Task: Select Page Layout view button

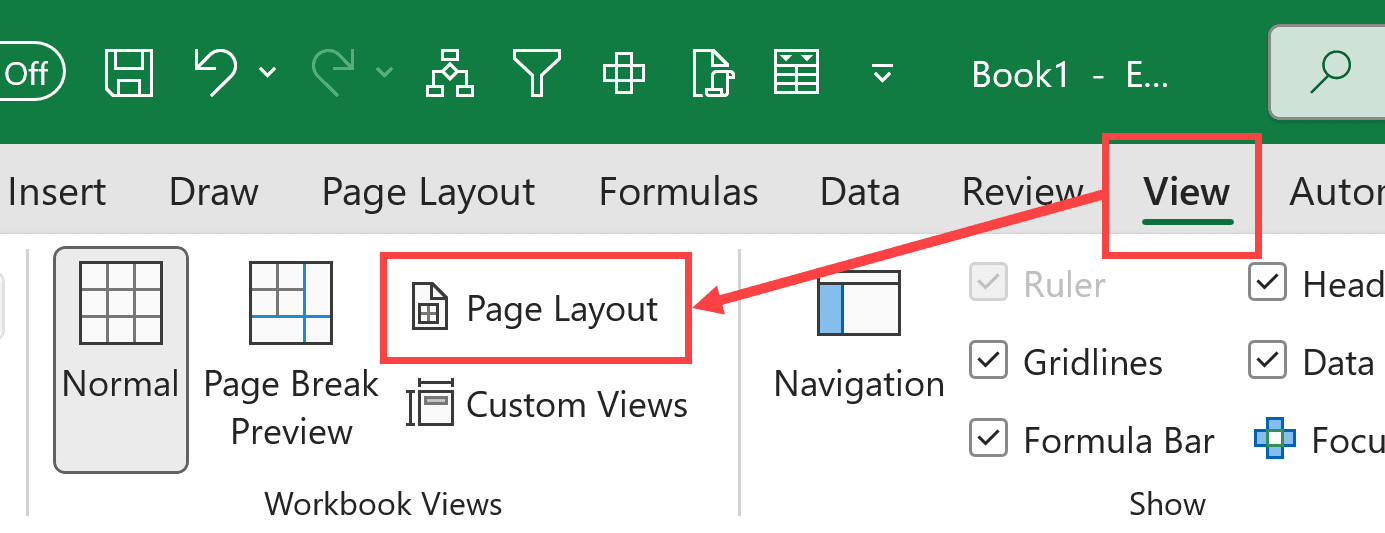Action: point(536,309)
